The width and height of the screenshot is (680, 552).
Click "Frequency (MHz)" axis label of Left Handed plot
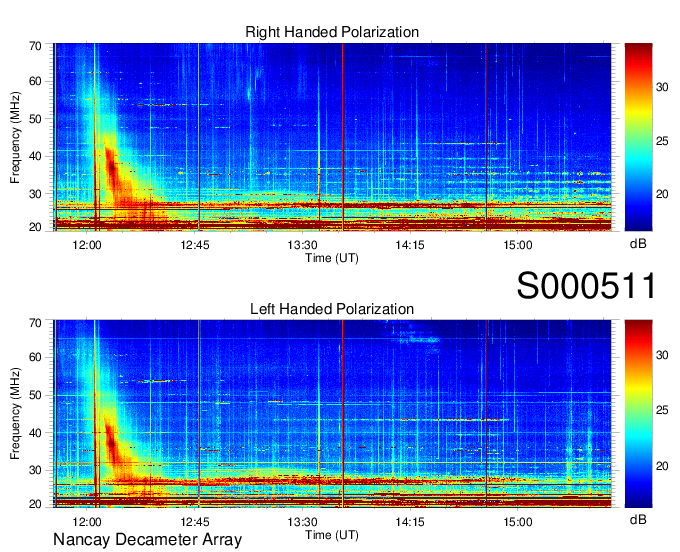coord(15,414)
